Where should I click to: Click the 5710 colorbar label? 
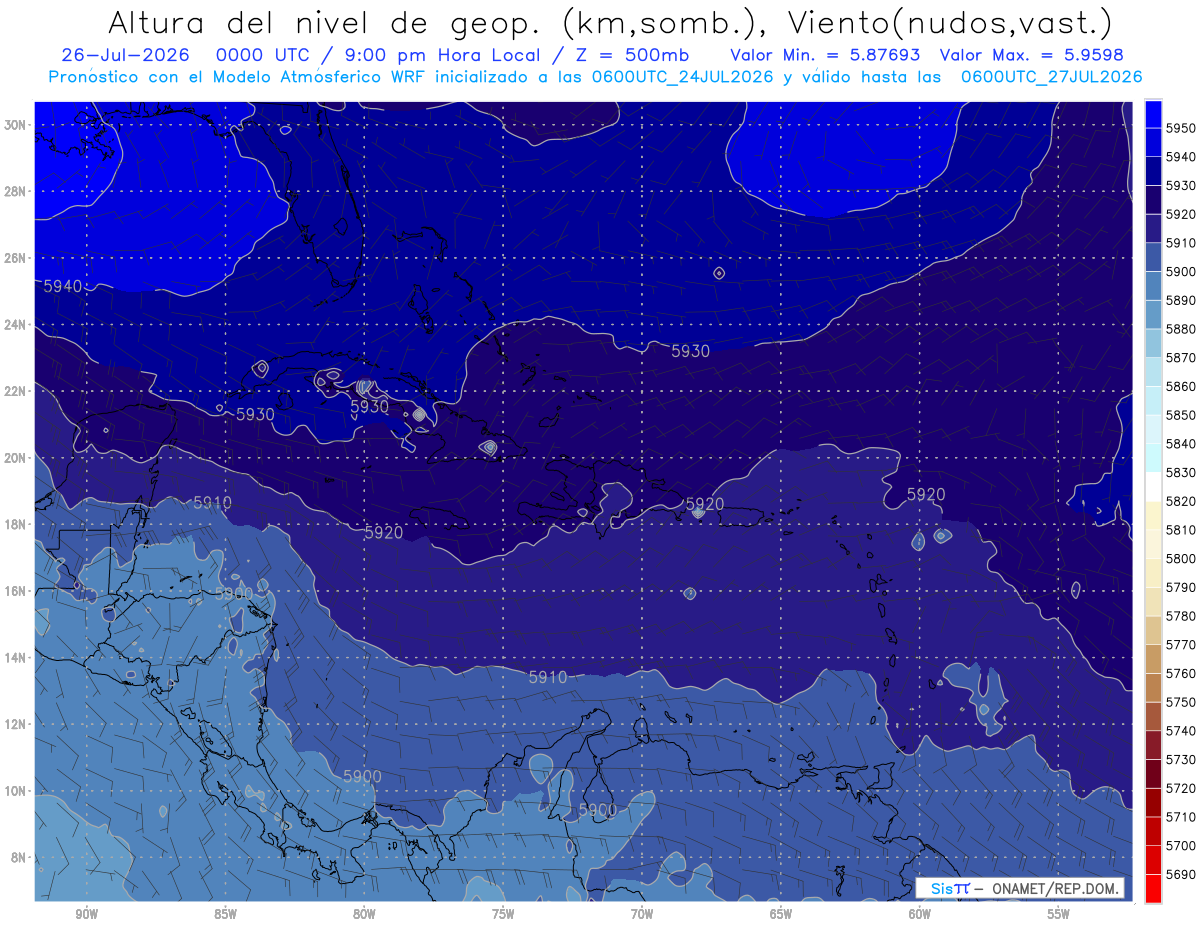1182,817
